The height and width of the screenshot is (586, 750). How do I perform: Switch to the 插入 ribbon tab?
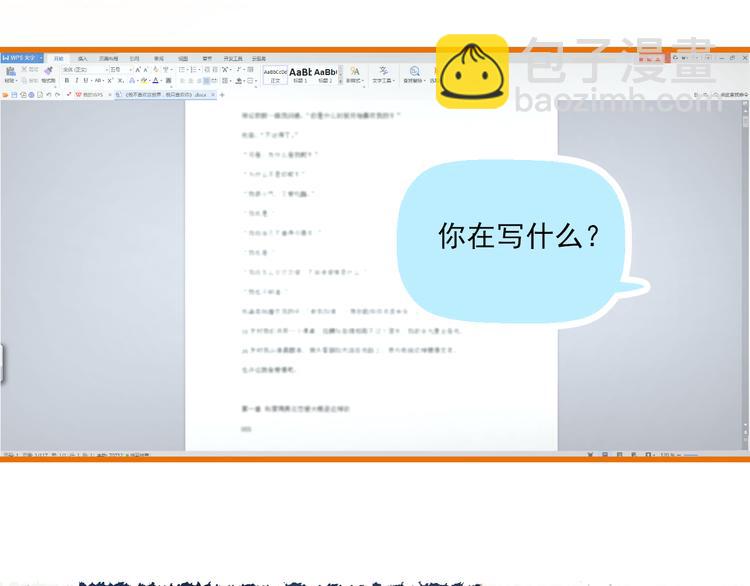pyautogui.click(x=83, y=58)
